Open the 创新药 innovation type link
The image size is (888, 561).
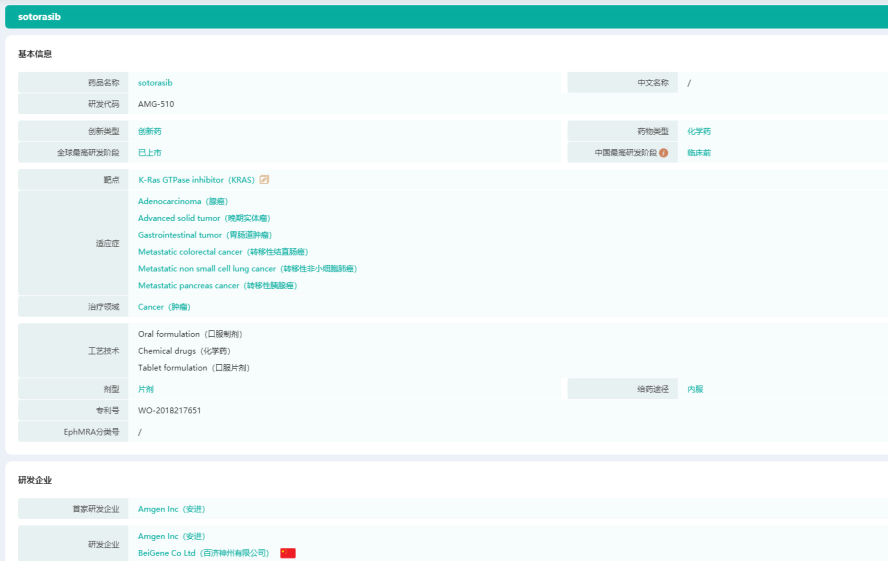coord(150,131)
